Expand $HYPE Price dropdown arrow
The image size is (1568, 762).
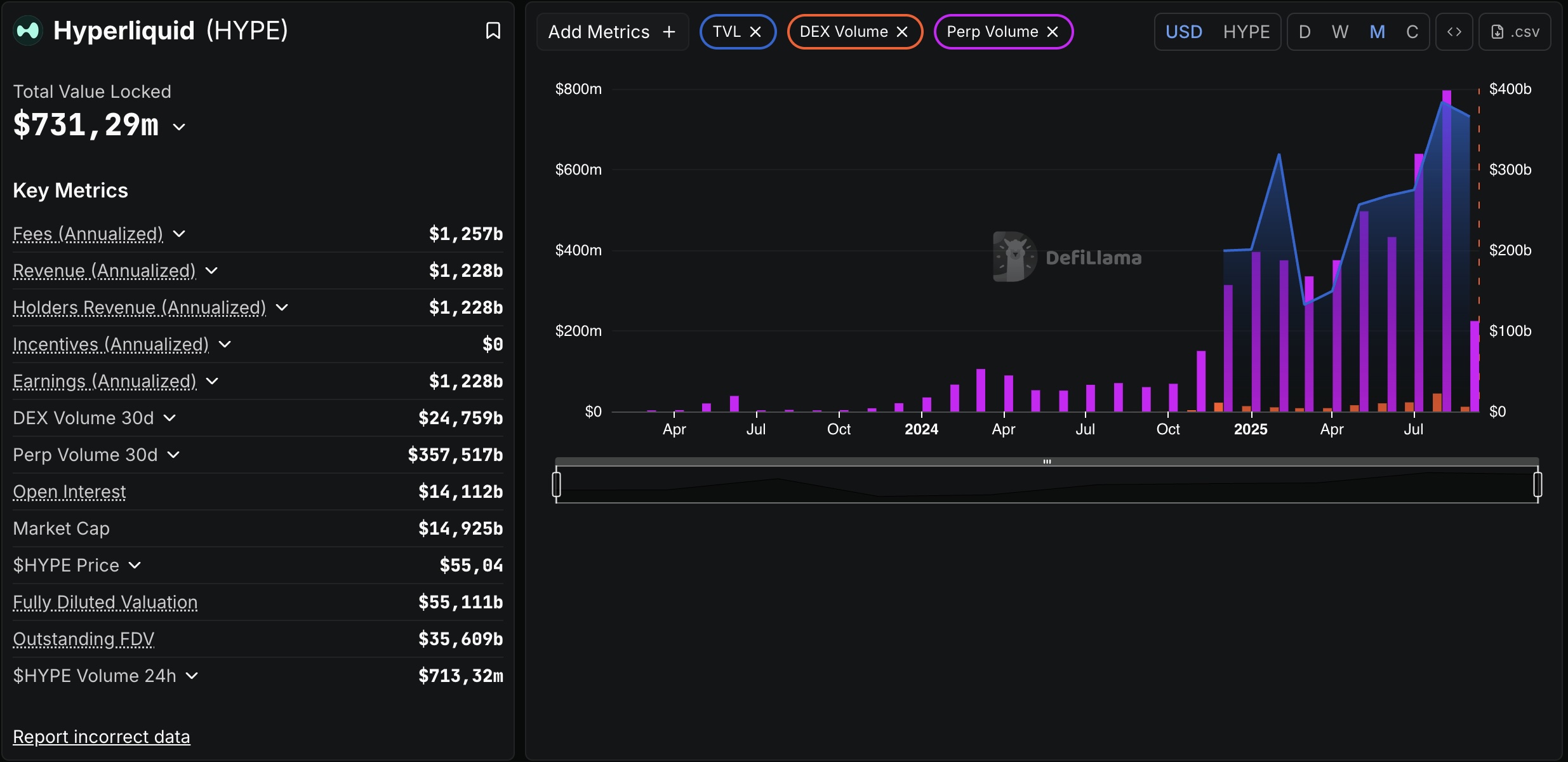point(135,565)
